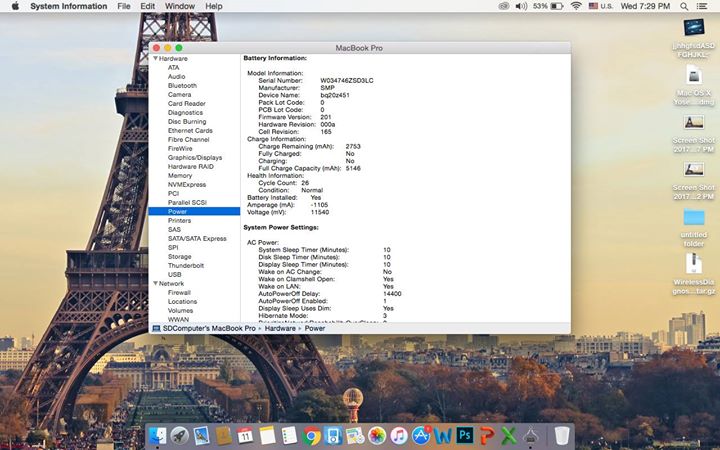
Task: Select USB in the sidebar
Action: (x=174, y=275)
